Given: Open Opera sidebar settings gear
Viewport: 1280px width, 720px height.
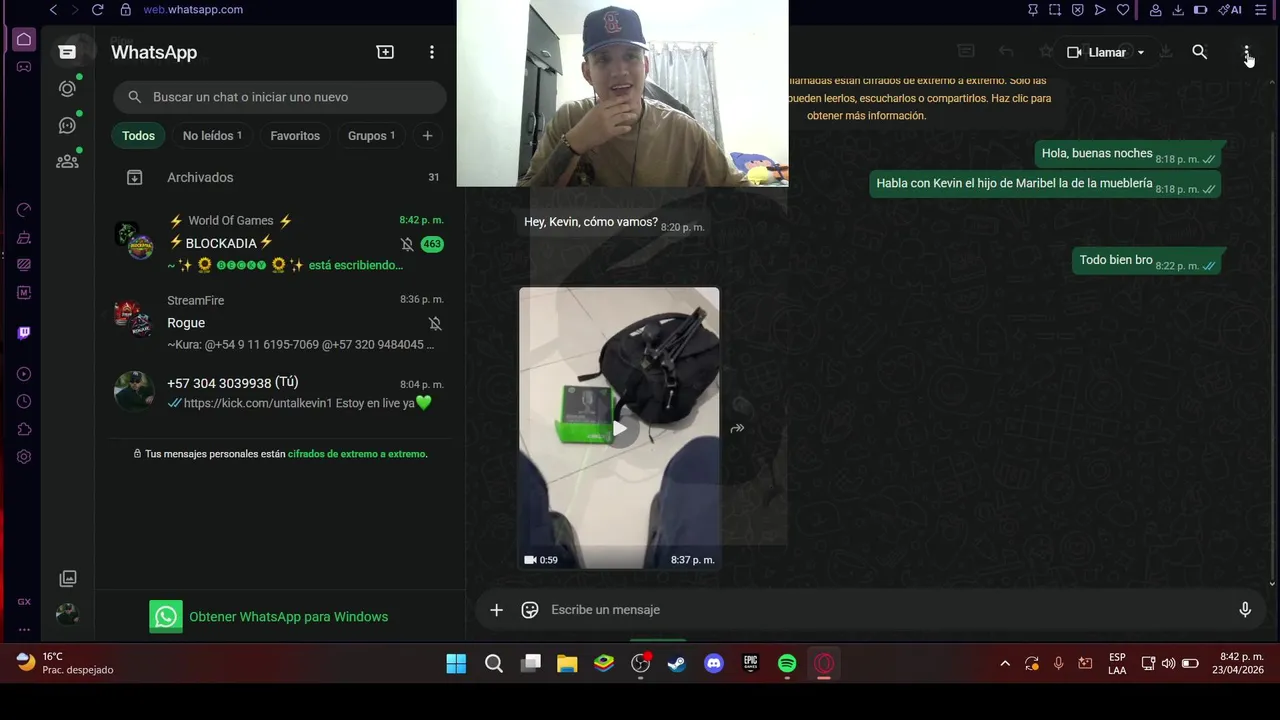Looking at the screenshot, I should click(x=24, y=457).
